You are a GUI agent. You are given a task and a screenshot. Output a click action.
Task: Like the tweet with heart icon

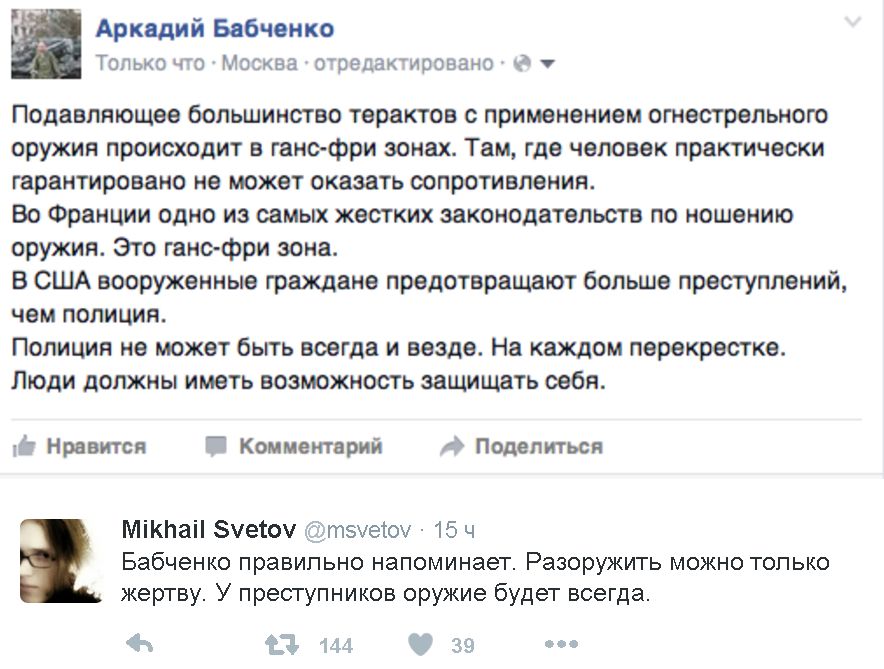[x=421, y=645]
